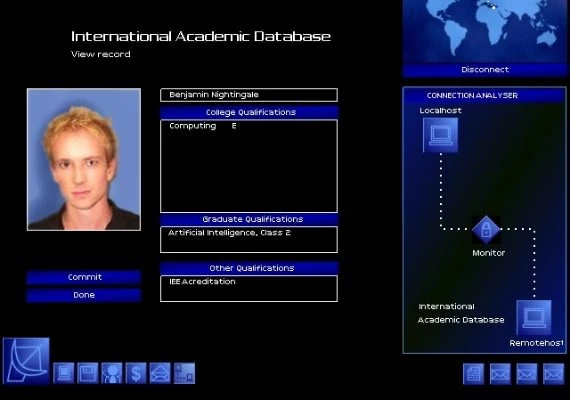
Task: Click the College Qualifications header
Action: (249, 112)
